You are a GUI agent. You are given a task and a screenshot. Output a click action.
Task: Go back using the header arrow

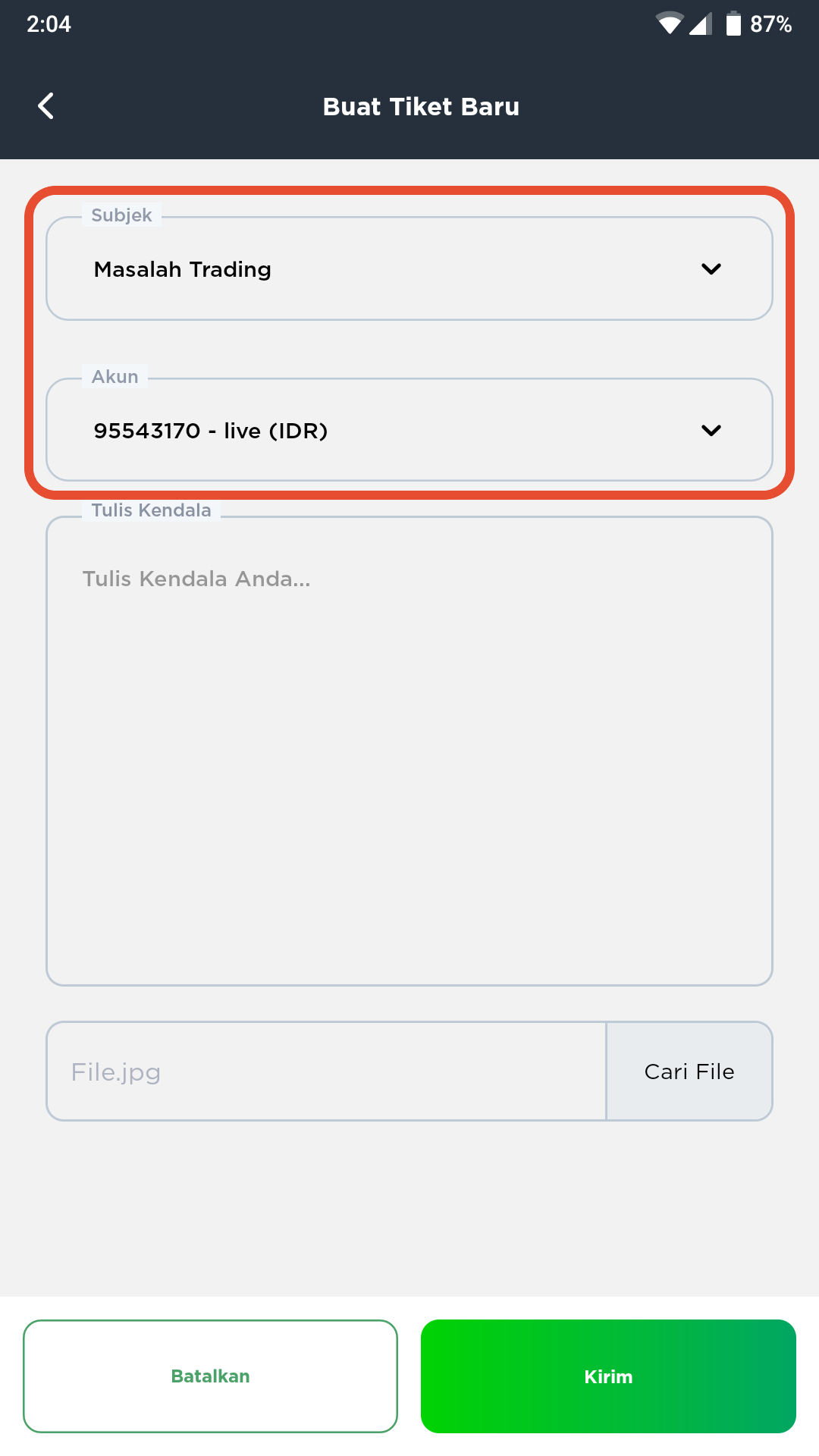tap(46, 106)
